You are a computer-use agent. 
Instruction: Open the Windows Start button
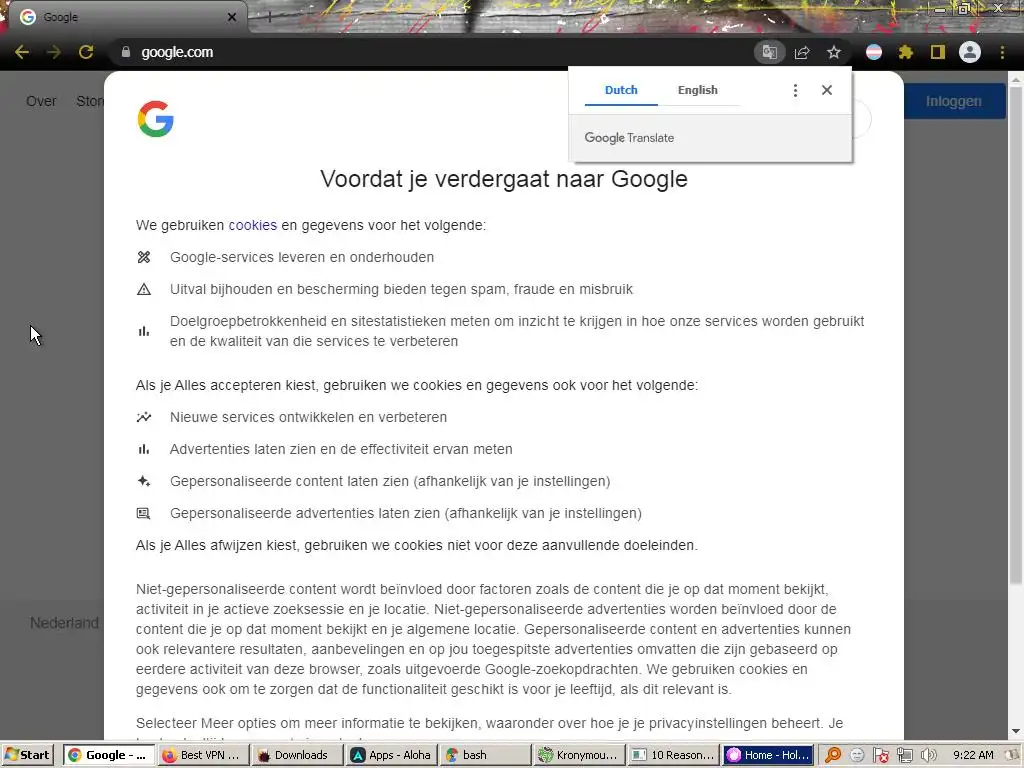[x=27, y=755]
